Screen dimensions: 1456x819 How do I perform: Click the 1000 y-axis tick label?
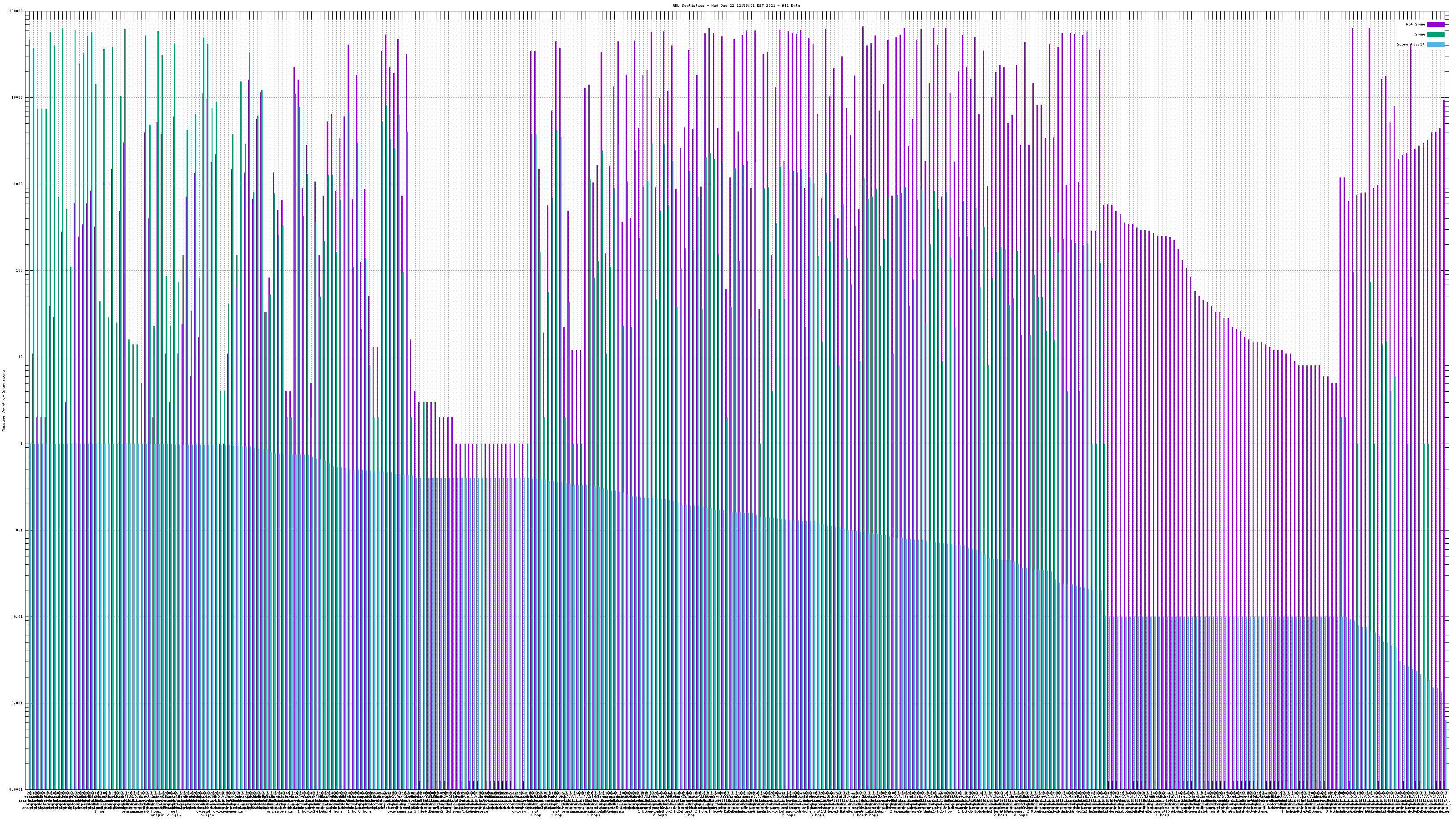coord(18,184)
